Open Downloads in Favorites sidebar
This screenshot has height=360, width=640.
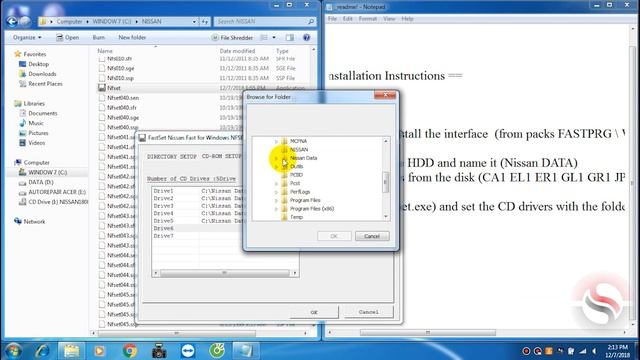tap(42, 74)
